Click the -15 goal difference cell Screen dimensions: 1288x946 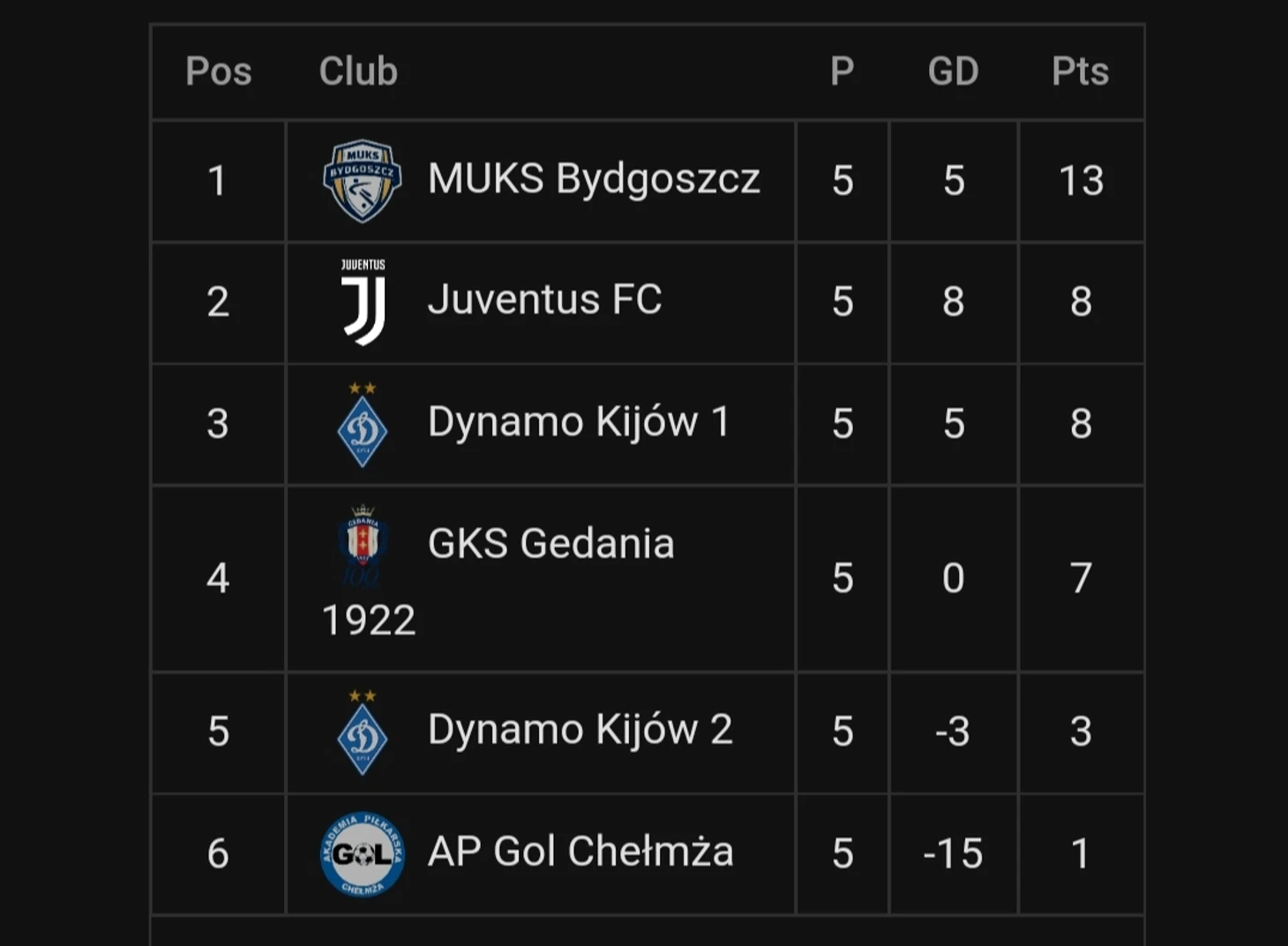pyautogui.click(x=954, y=853)
